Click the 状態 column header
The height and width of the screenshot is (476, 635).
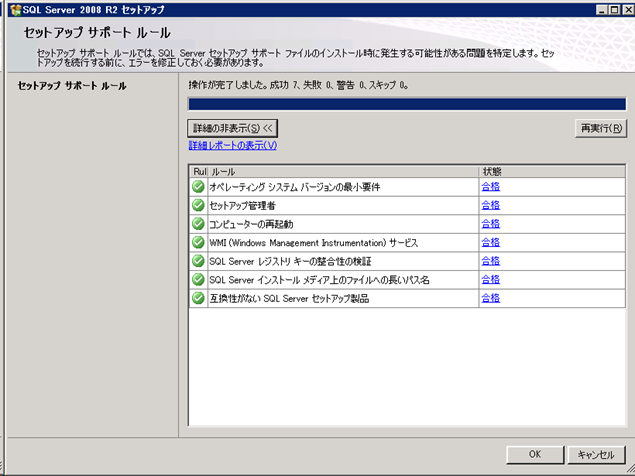(x=552, y=172)
